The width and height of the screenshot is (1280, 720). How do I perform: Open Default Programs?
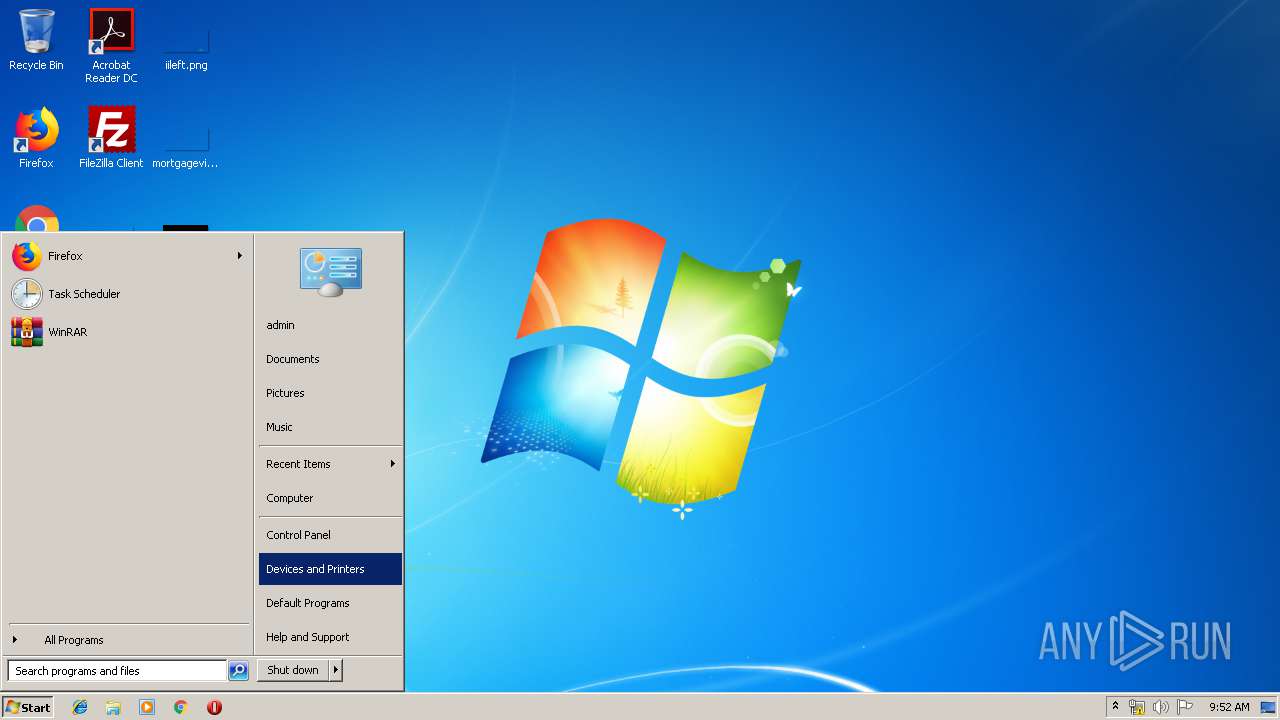click(x=330, y=603)
